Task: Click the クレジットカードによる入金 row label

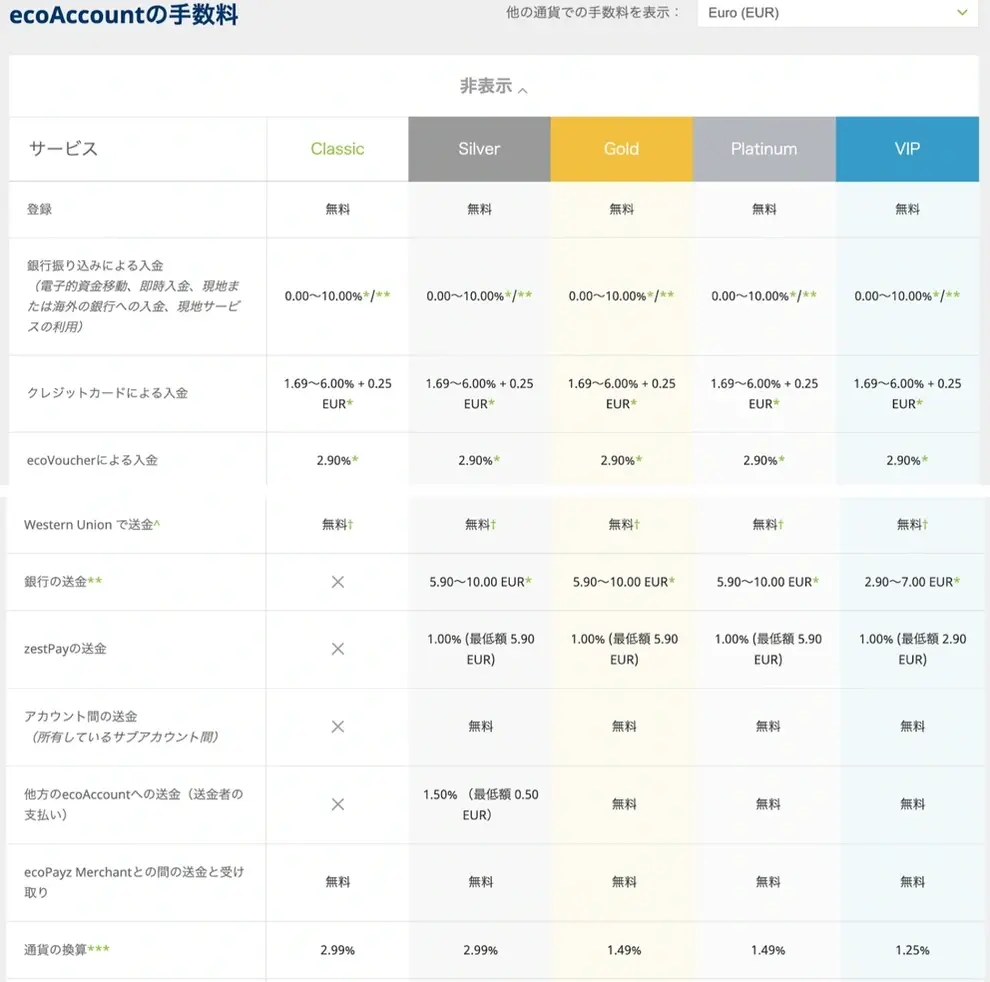Action: 107,393
